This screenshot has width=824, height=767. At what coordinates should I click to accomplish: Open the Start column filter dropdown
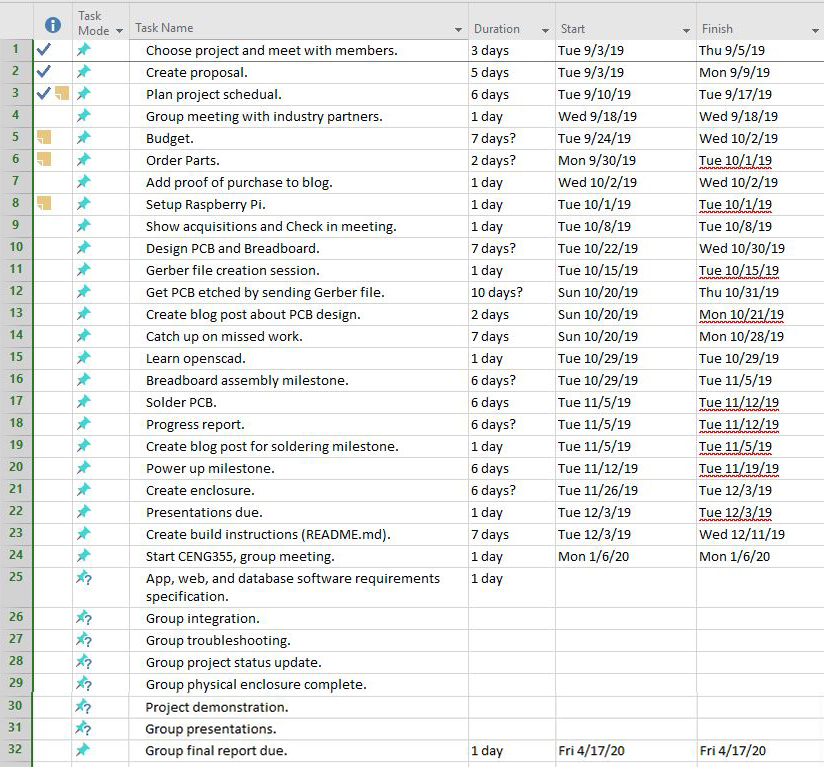coord(686,31)
